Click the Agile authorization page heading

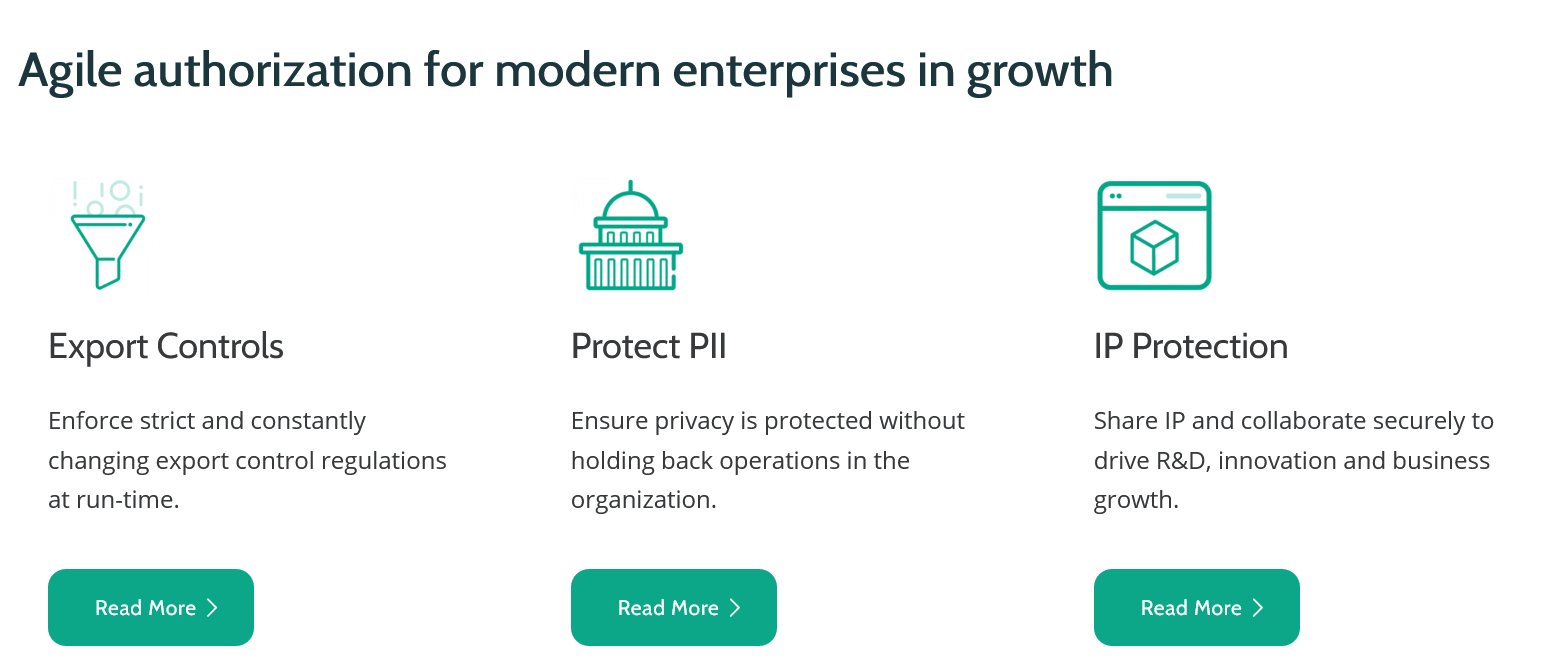pyautogui.click(x=565, y=70)
